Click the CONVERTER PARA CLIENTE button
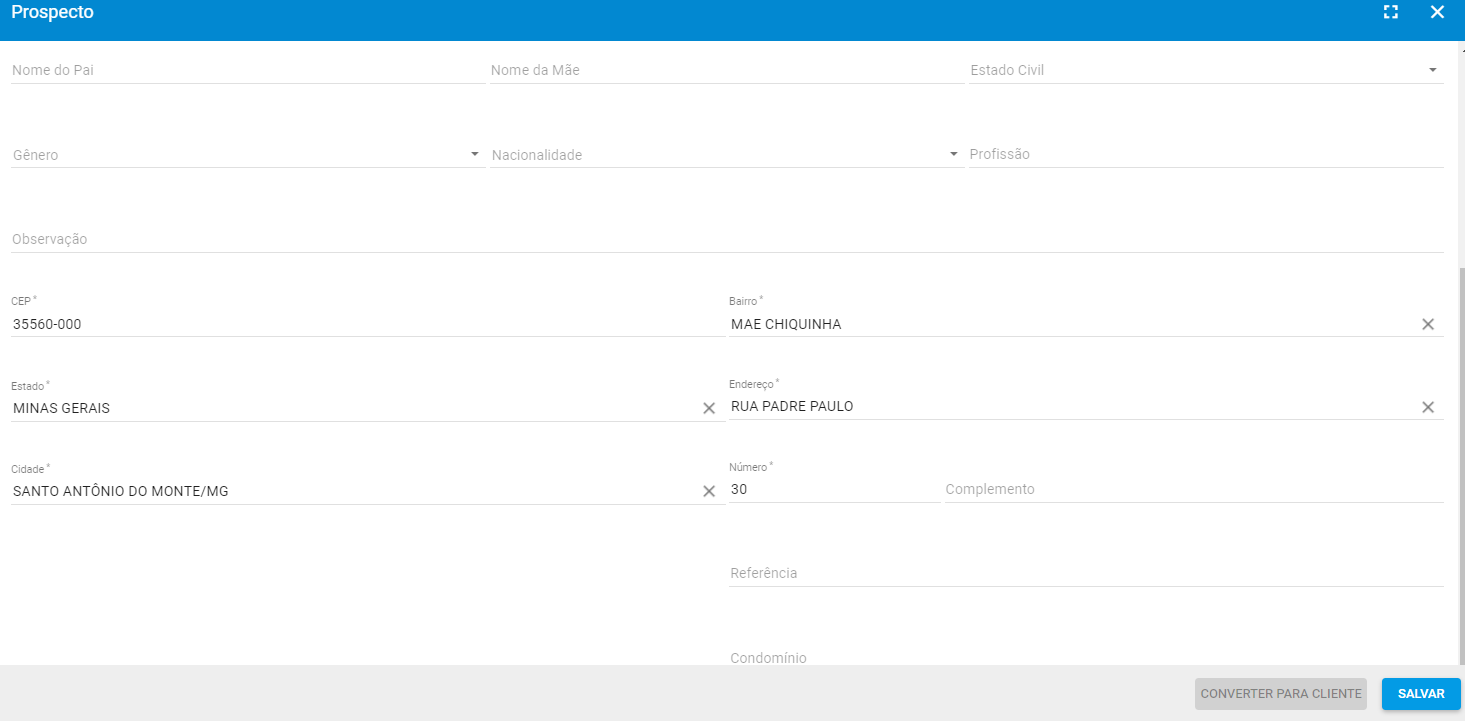Screen dimensions: 1465x721 (1280, 694)
